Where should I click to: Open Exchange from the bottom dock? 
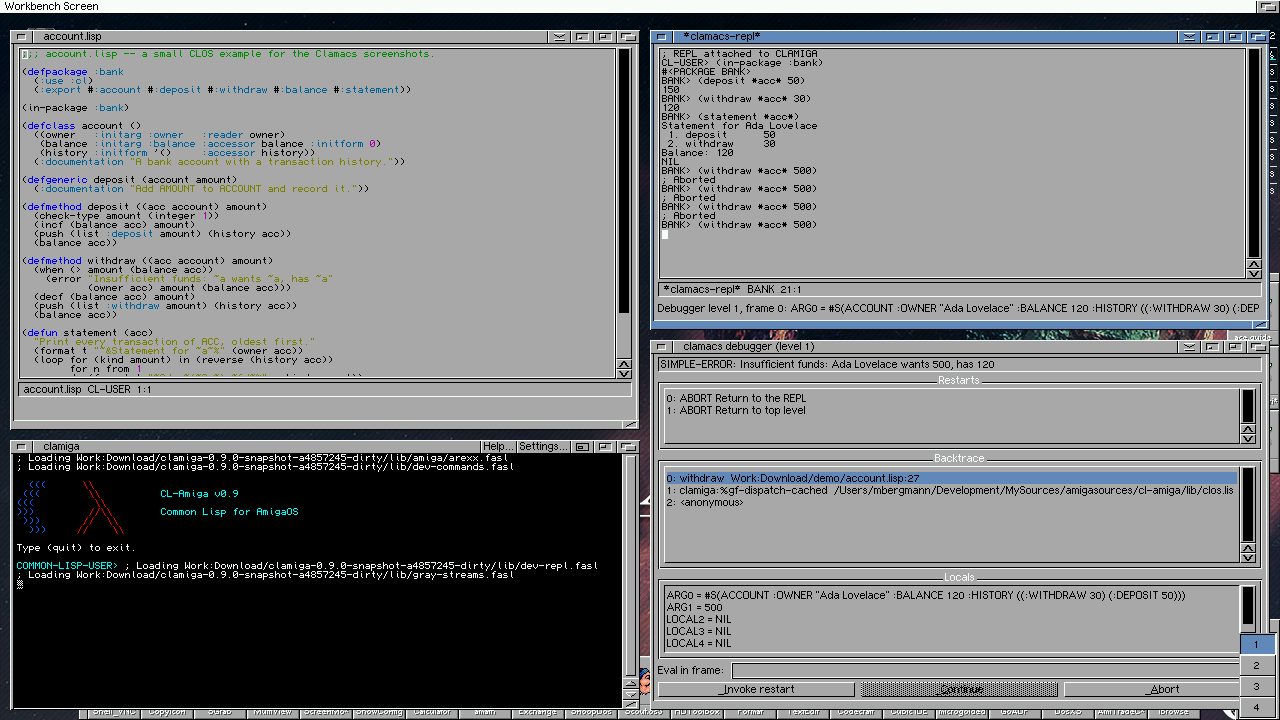(537, 712)
